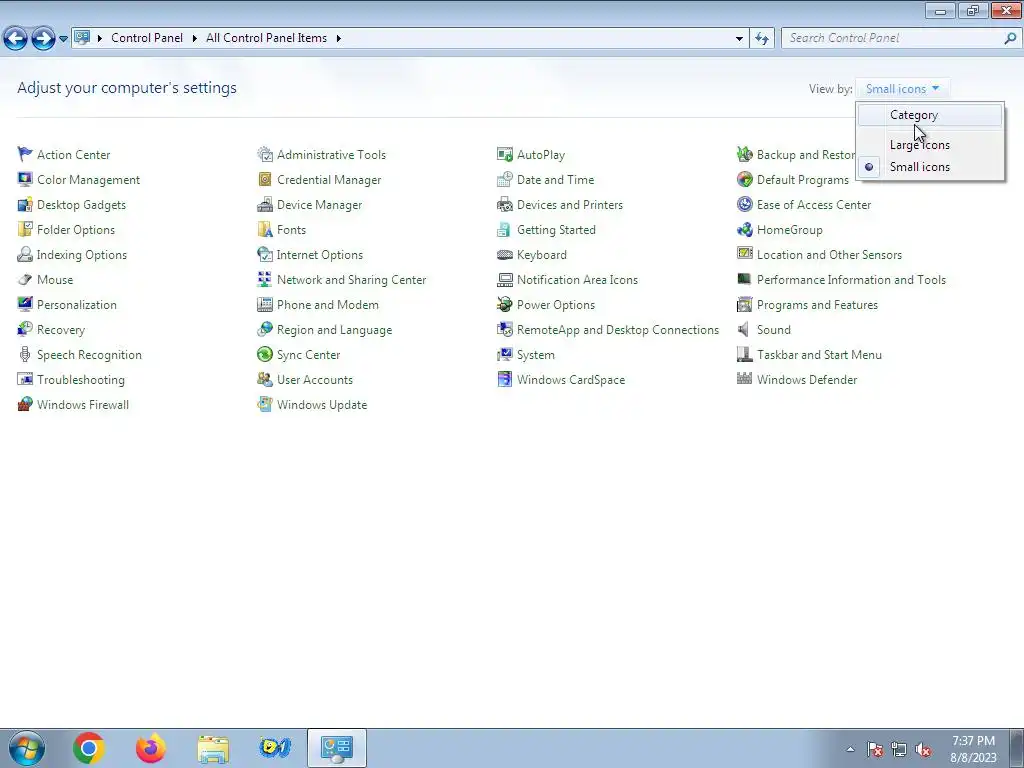
Task: Click the Folder Options icon
Action: [x=25, y=229]
